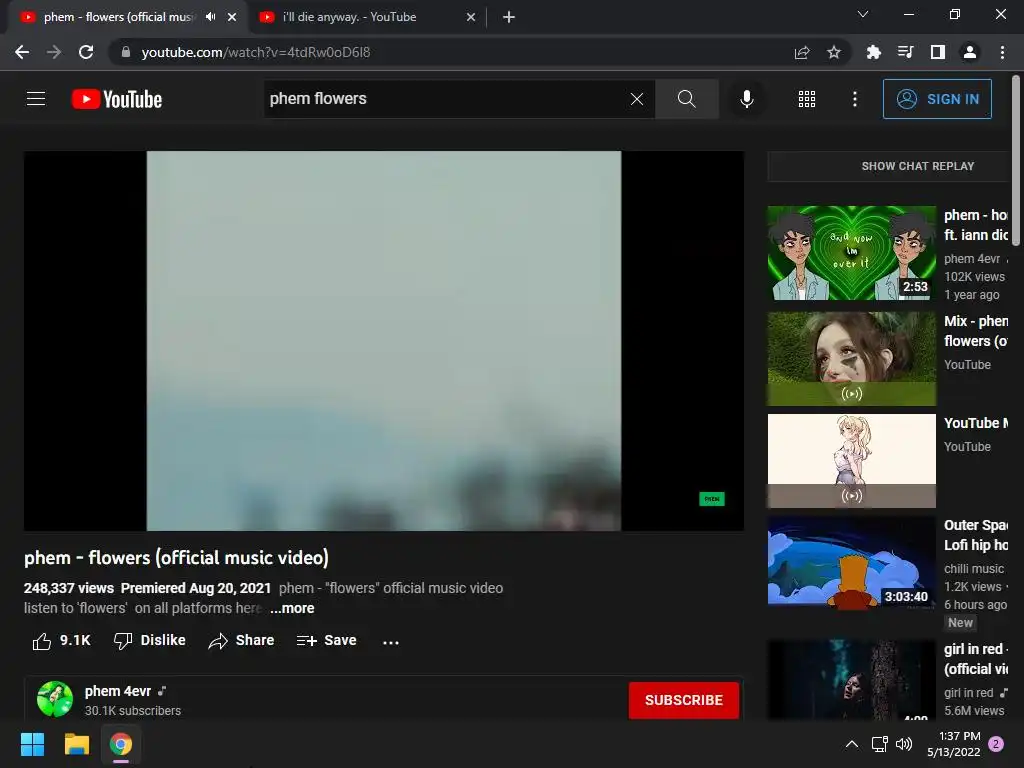Open YouTube settings three-dot menu

855,99
